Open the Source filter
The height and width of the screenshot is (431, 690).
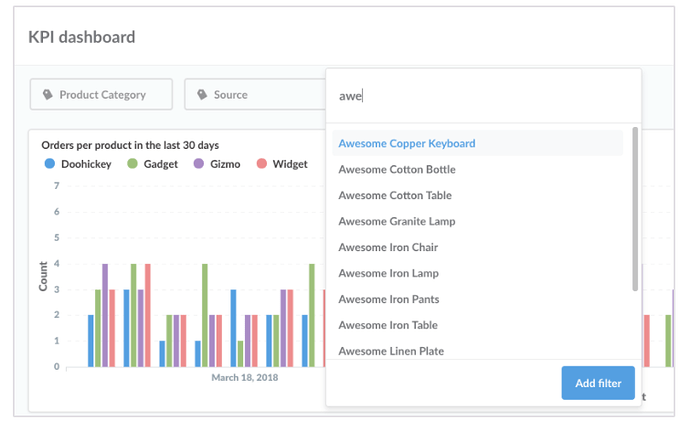(255, 94)
